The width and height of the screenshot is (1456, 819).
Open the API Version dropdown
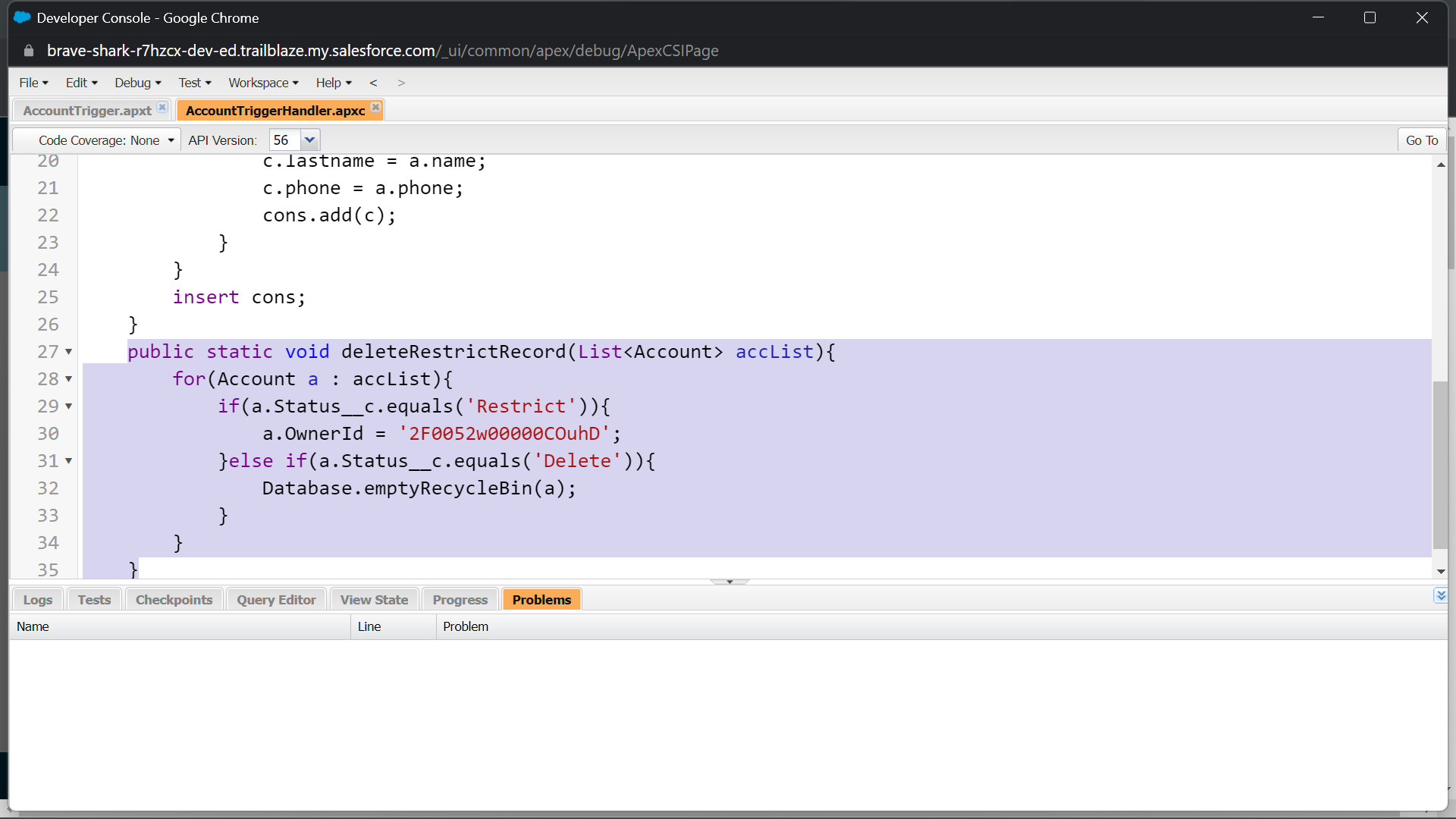[310, 140]
